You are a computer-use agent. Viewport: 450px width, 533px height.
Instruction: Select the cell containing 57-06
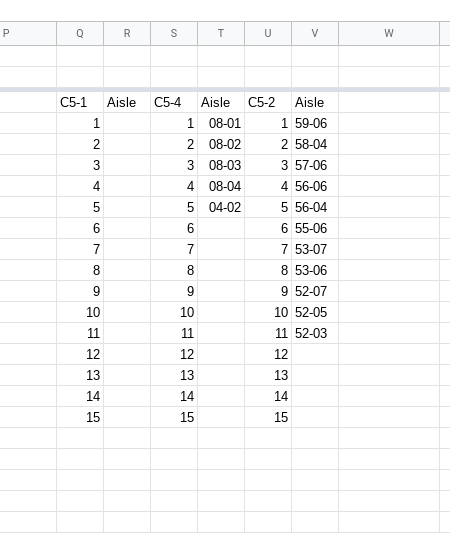click(315, 166)
